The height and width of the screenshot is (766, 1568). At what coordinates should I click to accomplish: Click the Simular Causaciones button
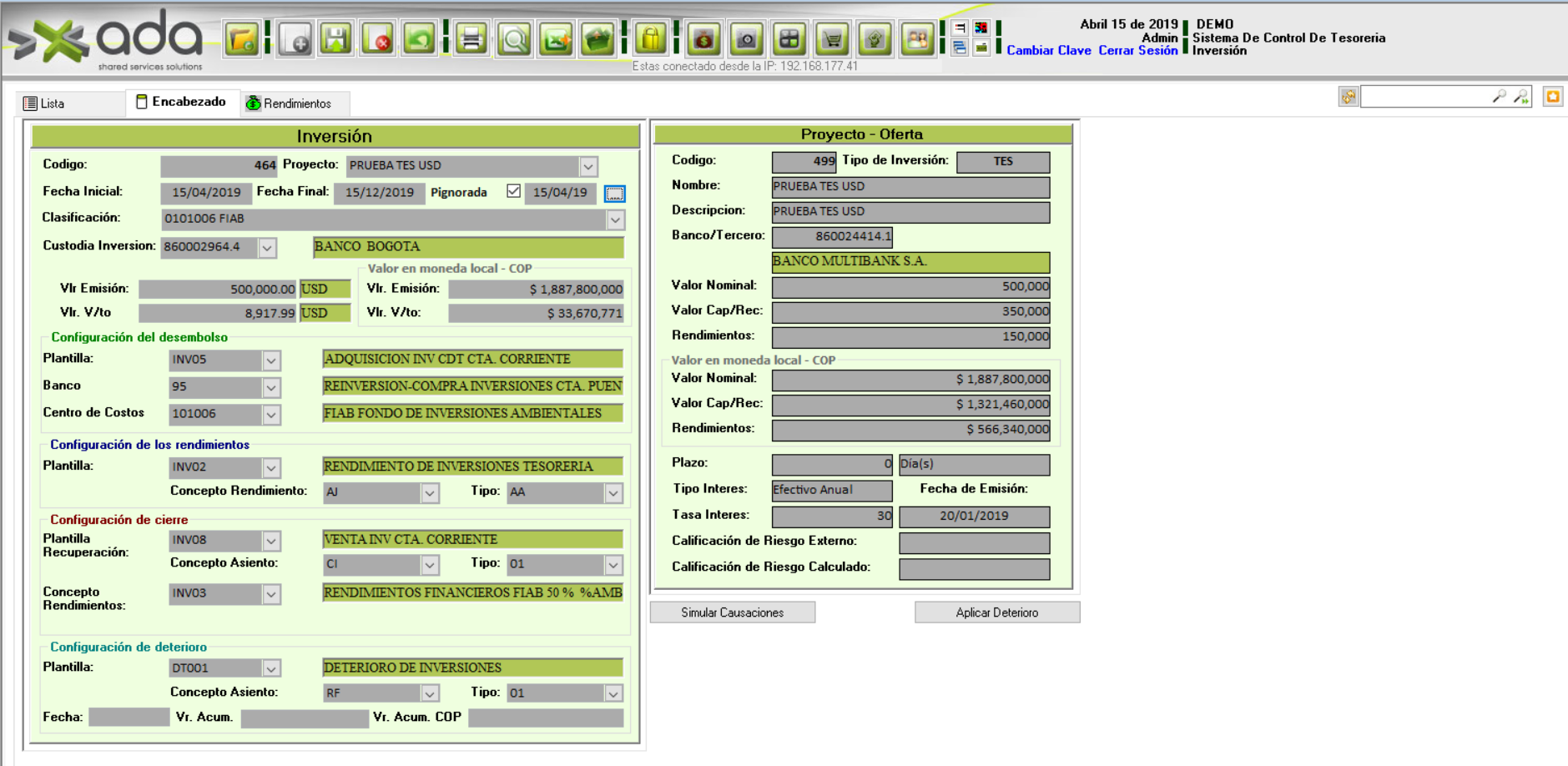(732, 612)
